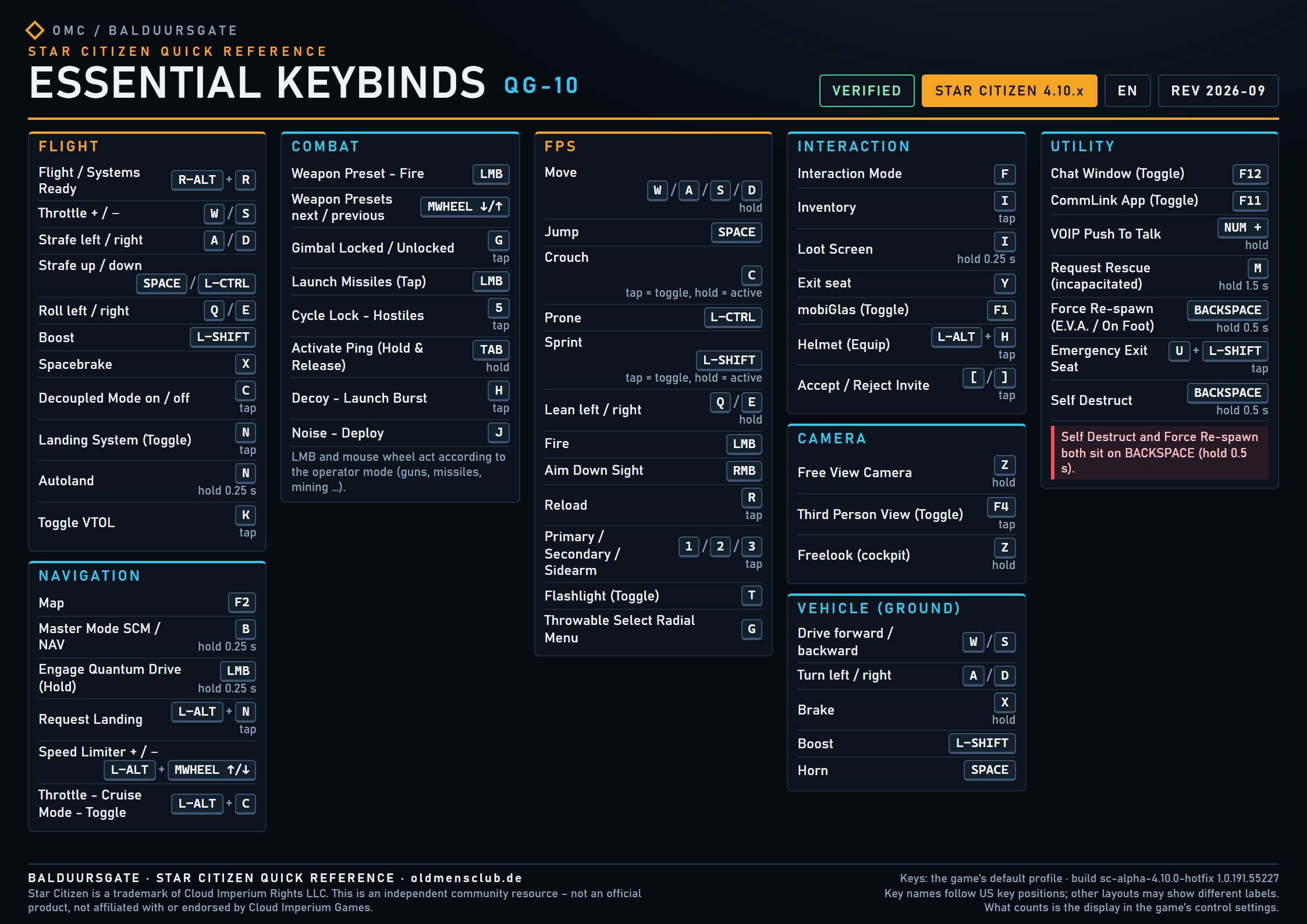Click the LMB keycap for Weapon Preset Fire
Image resolution: width=1307 pixels, height=924 pixels.
491,174
